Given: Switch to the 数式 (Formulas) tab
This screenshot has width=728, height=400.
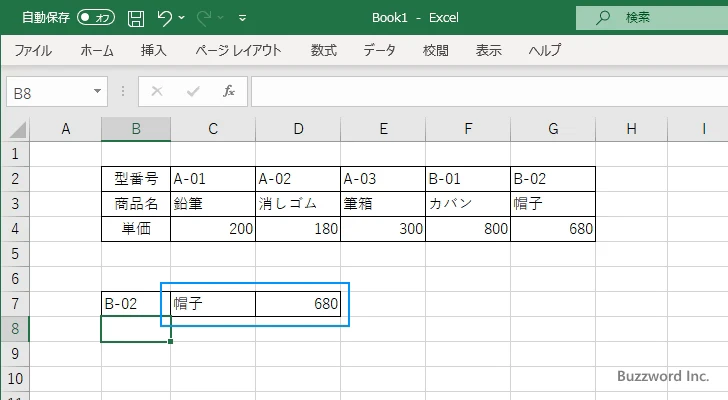Looking at the screenshot, I should (x=323, y=50).
